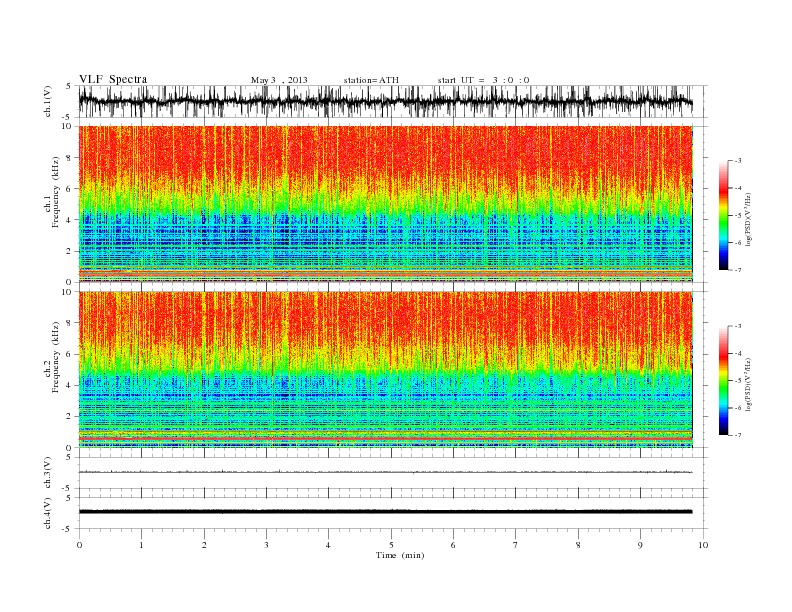
Task: Click the ch.3 (V) waveform trace
Action: coord(385,472)
